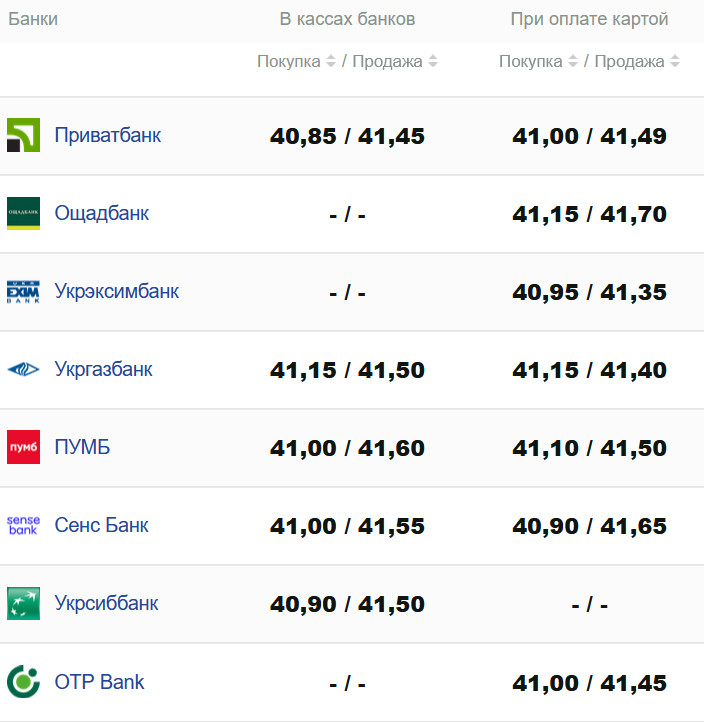Click the OTP Bank logo icon
Viewport: 704px width, 722px height.
[23, 682]
